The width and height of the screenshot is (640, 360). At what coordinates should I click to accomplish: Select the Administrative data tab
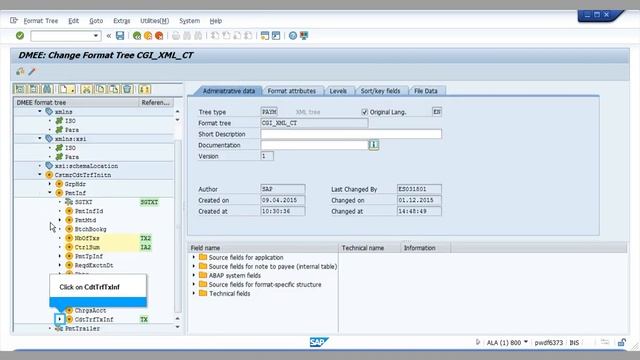click(x=229, y=91)
